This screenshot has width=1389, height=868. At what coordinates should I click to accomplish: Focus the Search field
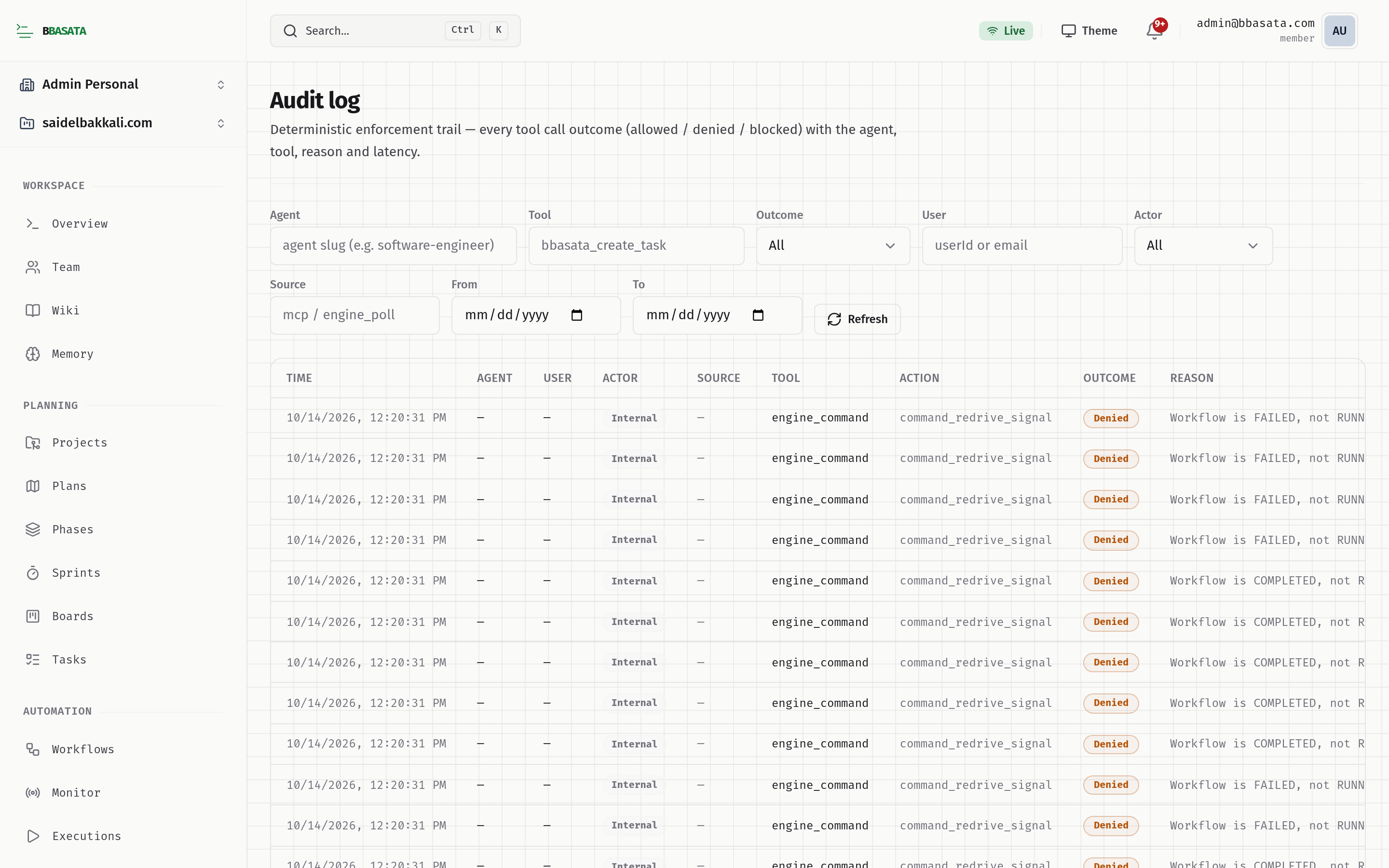(x=395, y=31)
